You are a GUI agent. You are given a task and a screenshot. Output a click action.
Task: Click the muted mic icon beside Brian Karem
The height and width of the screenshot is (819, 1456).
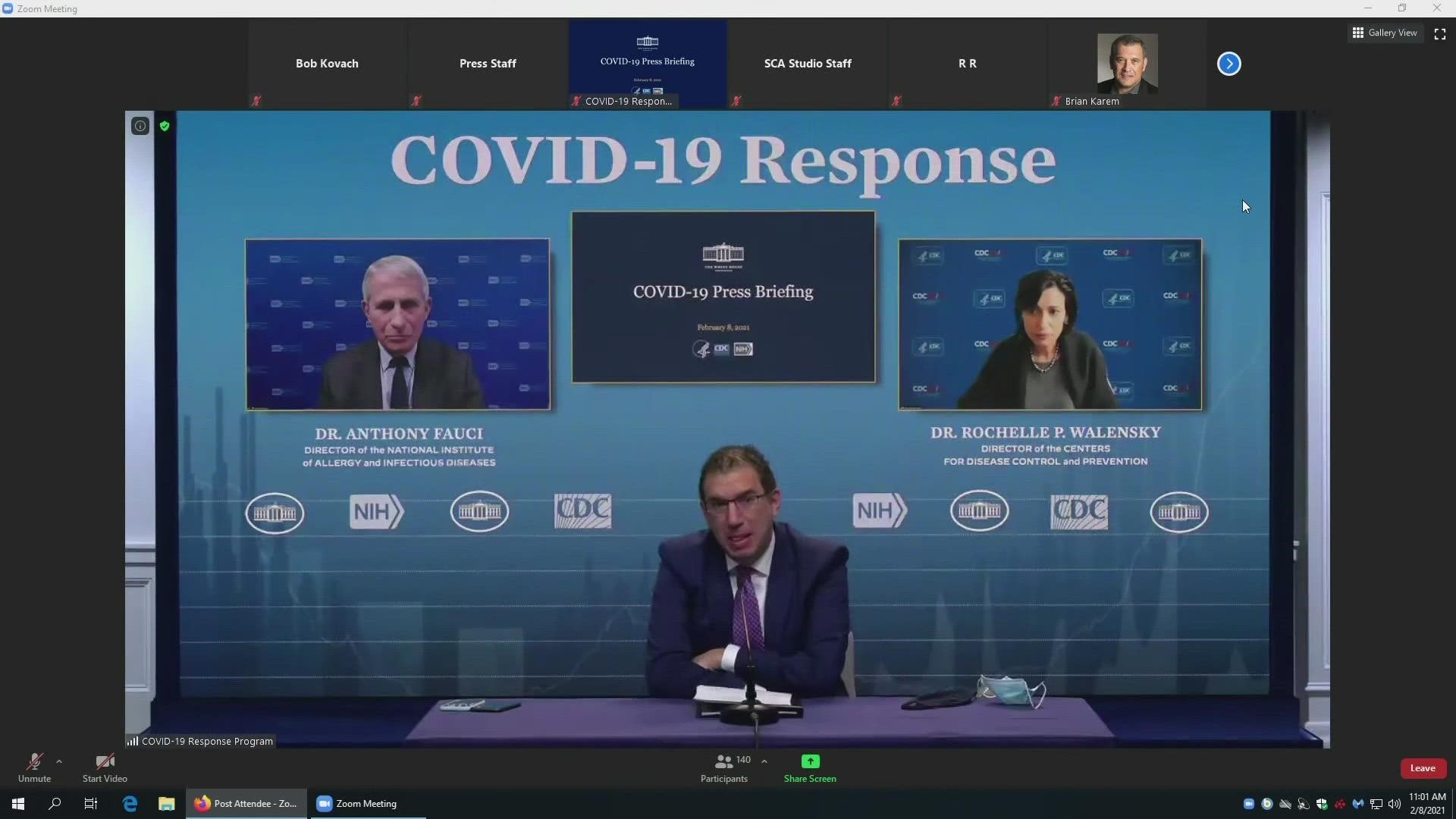click(x=1056, y=101)
